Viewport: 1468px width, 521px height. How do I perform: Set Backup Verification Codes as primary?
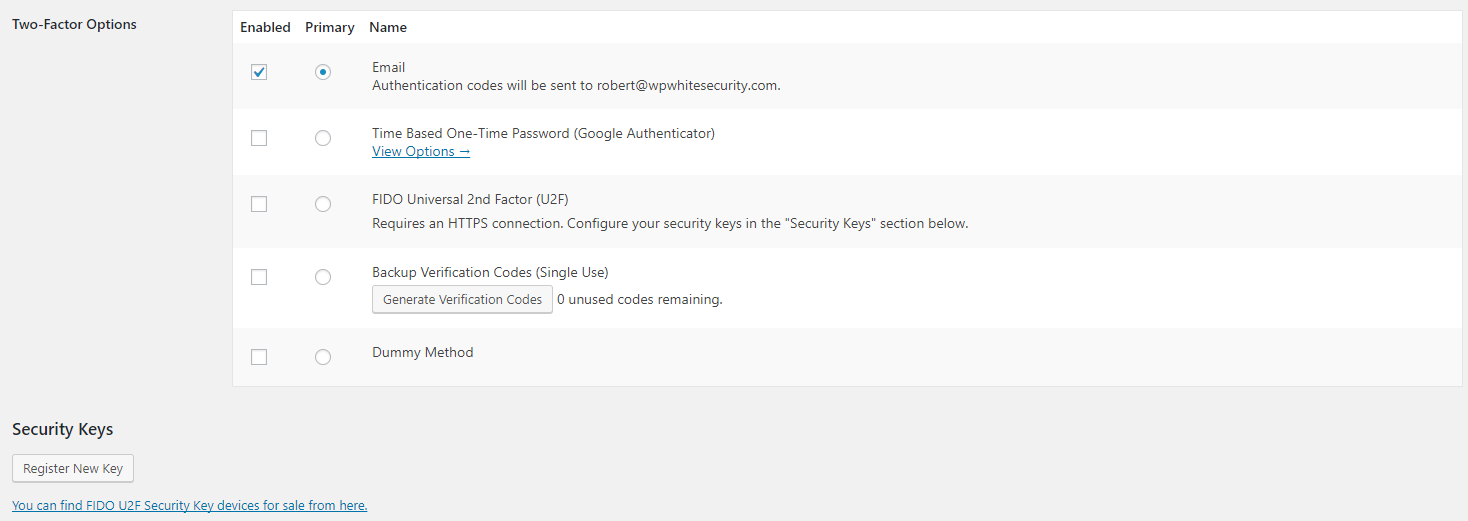point(322,277)
